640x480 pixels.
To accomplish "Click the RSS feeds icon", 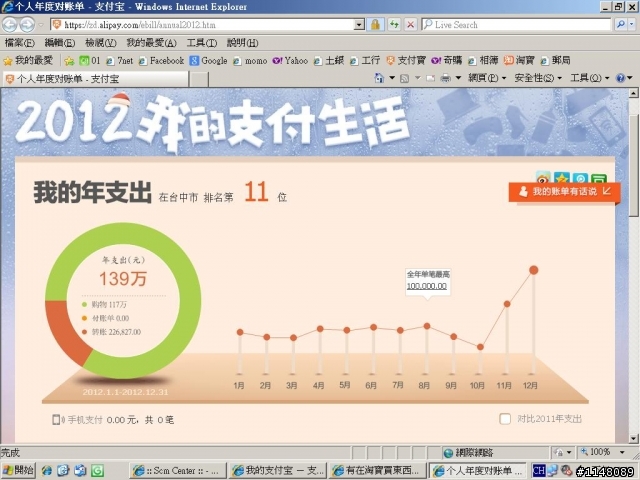I will [404, 78].
